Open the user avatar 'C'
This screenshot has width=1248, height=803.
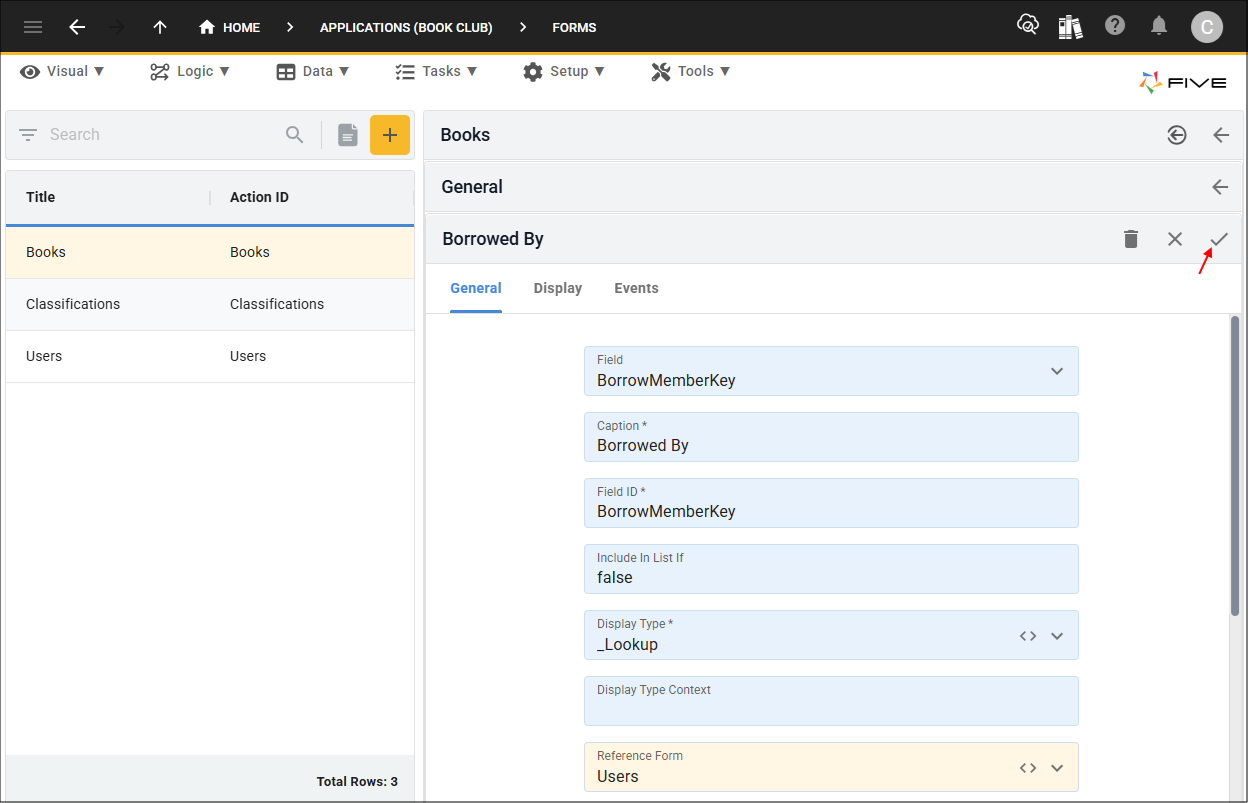pos(1207,27)
